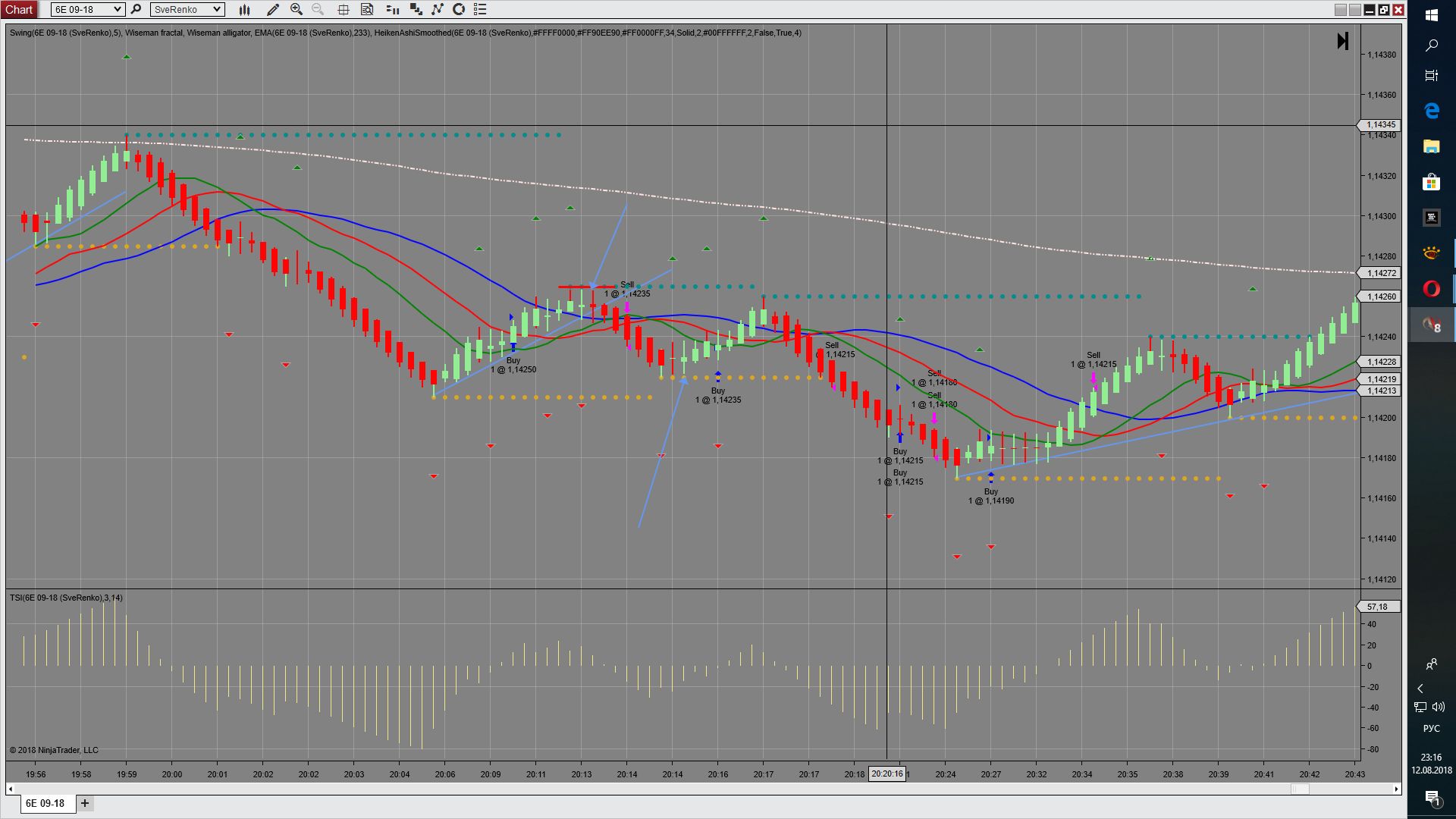Open the Windows Start menu

(1432, 15)
